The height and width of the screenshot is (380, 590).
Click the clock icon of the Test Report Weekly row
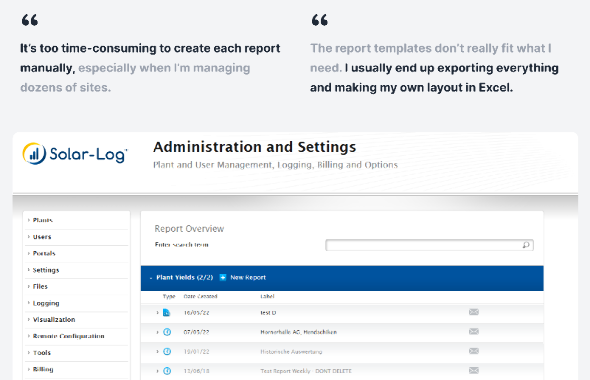[167, 371]
